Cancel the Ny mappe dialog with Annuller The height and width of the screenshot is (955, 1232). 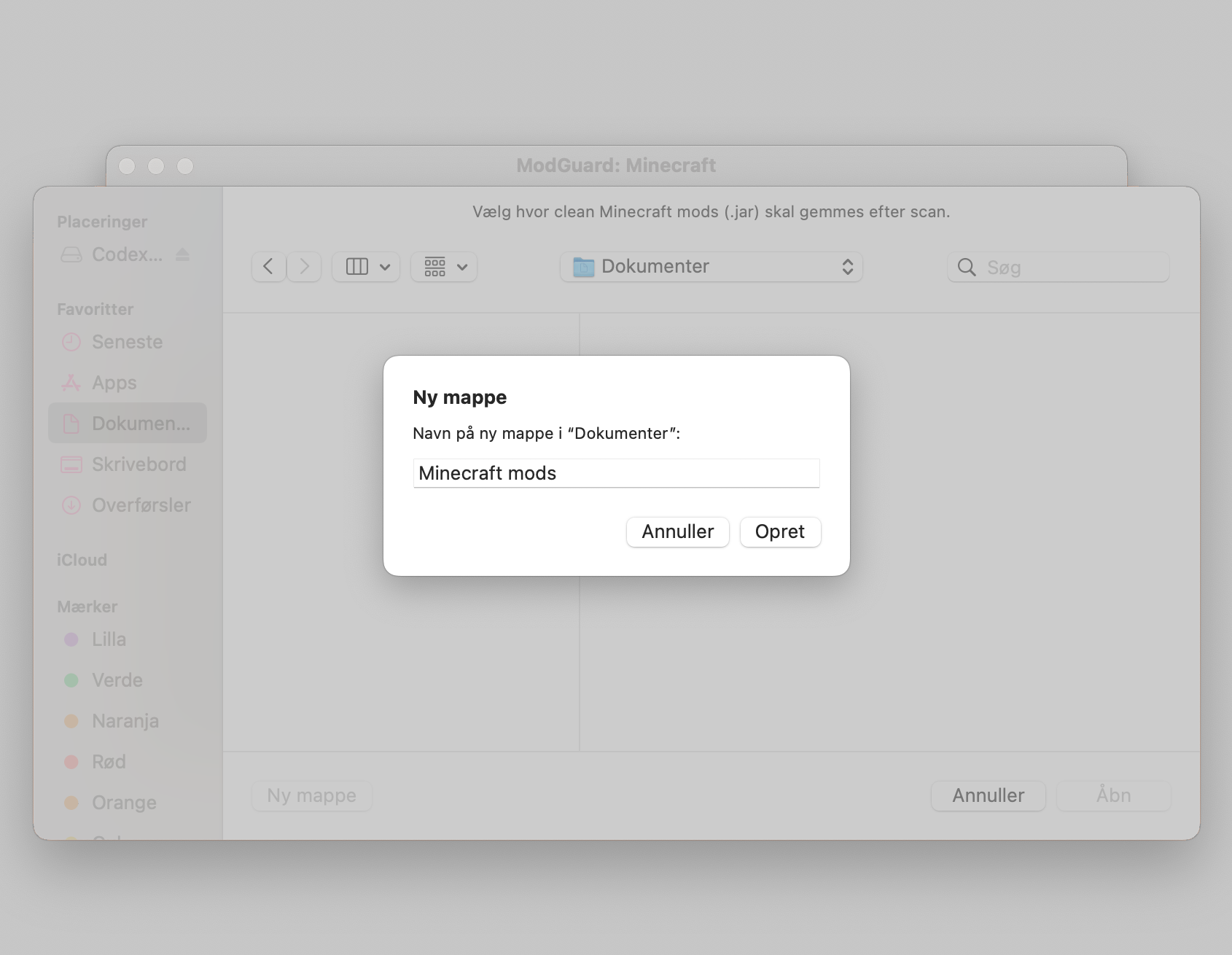[x=677, y=531]
